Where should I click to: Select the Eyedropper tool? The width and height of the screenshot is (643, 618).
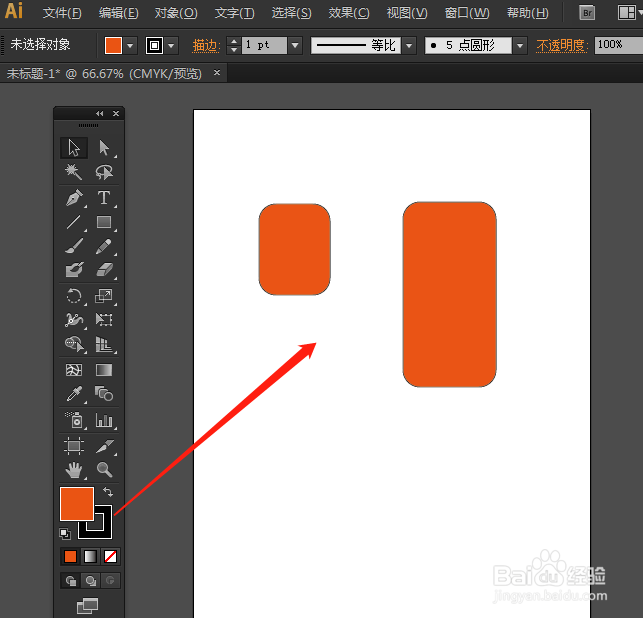tap(74, 394)
